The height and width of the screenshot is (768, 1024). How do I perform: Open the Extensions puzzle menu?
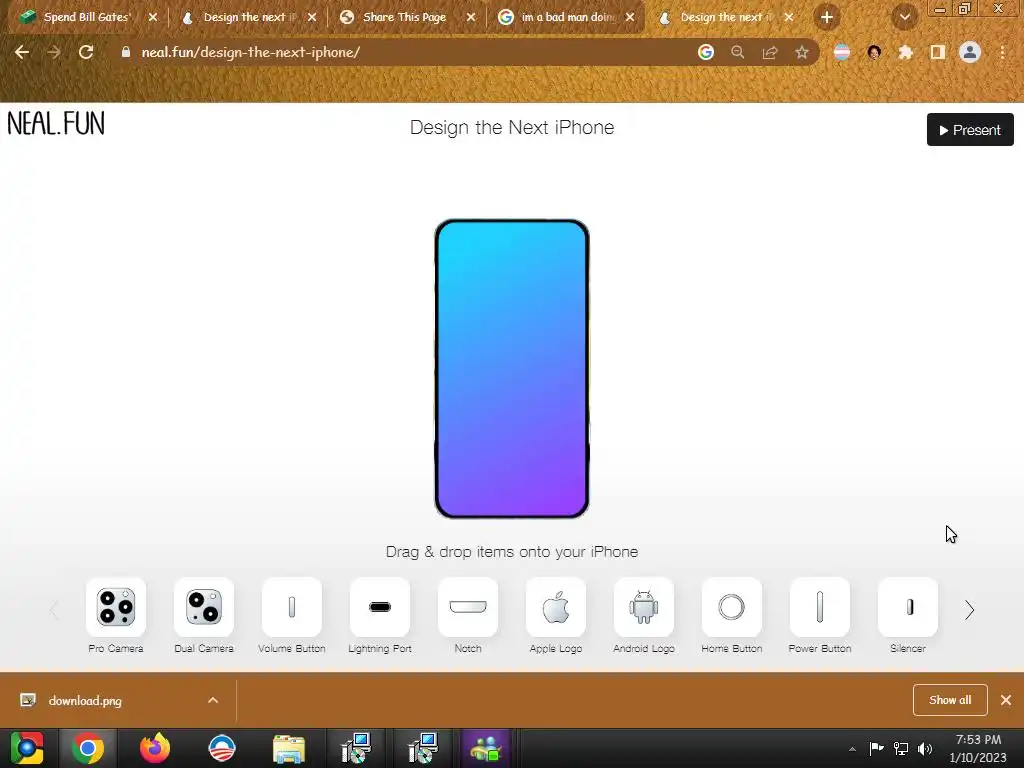906,52
